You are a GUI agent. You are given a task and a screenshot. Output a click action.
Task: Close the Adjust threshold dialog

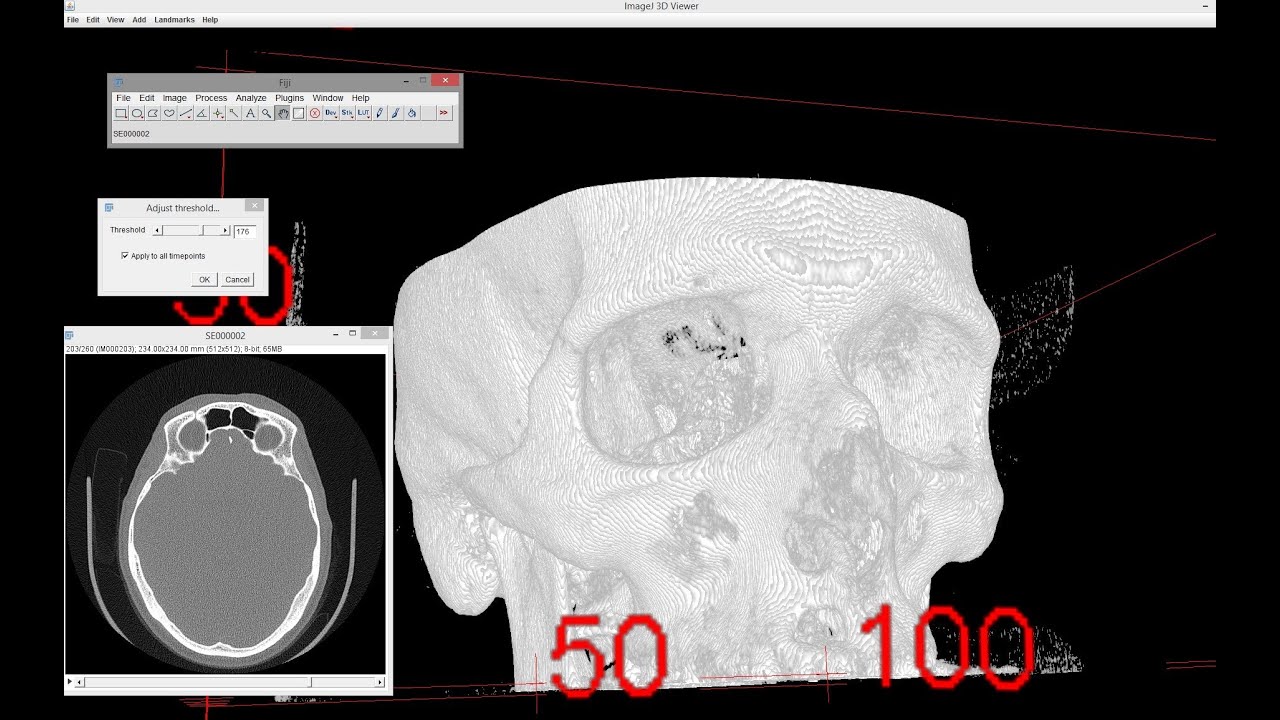254,205
